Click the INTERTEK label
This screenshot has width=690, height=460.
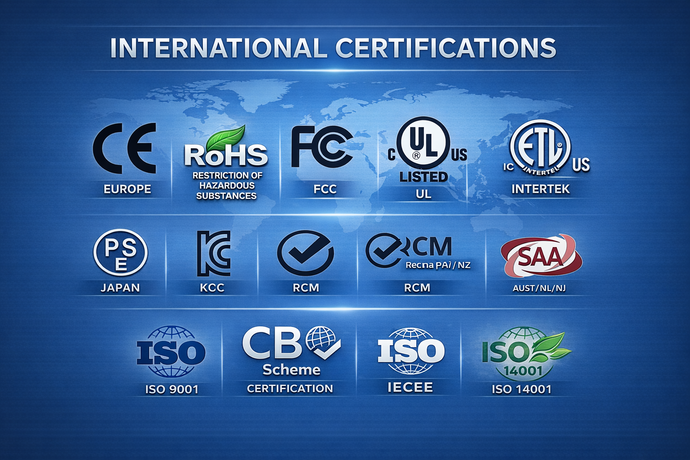point(539,190)
